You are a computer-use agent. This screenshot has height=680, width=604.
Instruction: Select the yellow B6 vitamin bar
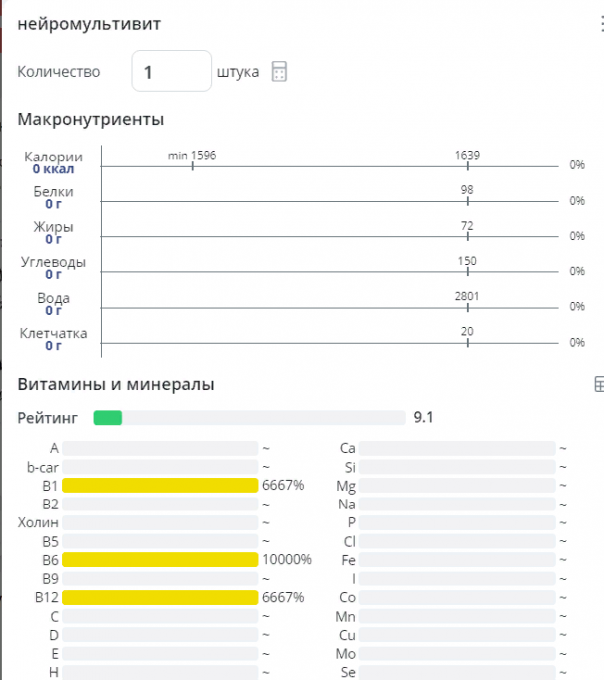tap(160, 560)
